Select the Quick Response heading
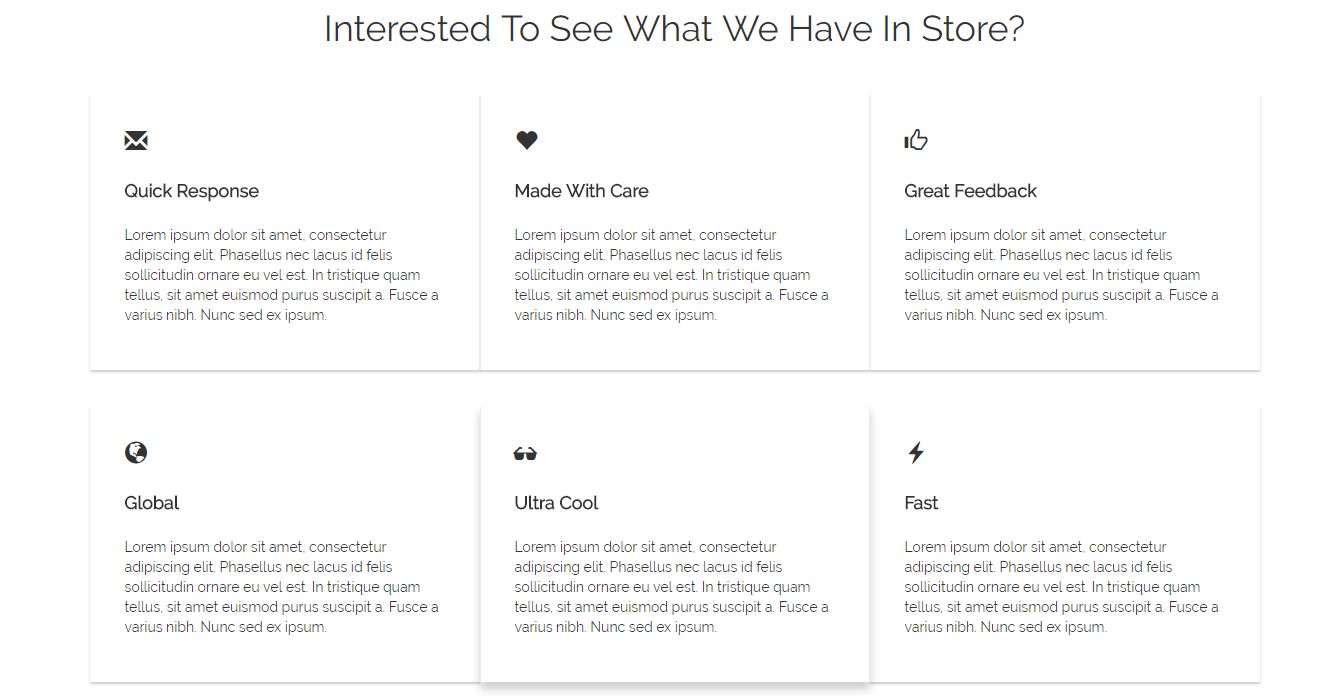The width and height of the screenshot is (1342, 696). [192, 191]
